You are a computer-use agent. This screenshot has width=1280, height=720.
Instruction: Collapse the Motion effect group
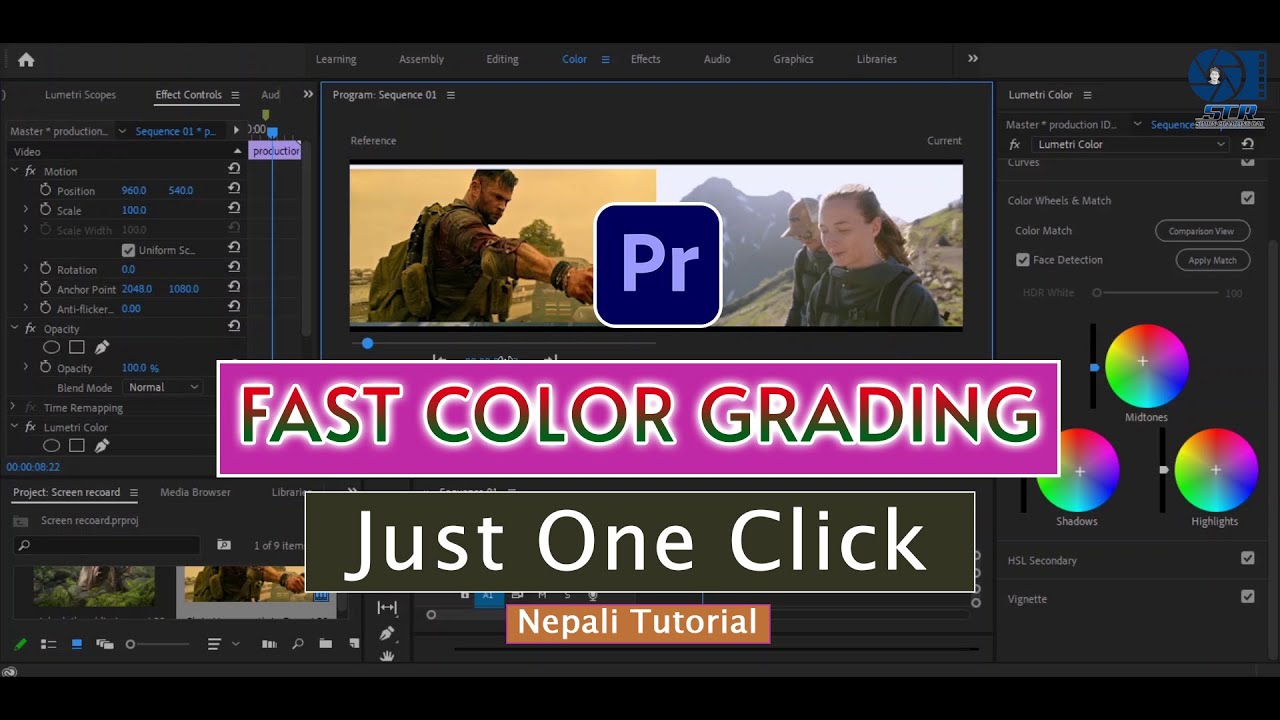click(15, 171)
